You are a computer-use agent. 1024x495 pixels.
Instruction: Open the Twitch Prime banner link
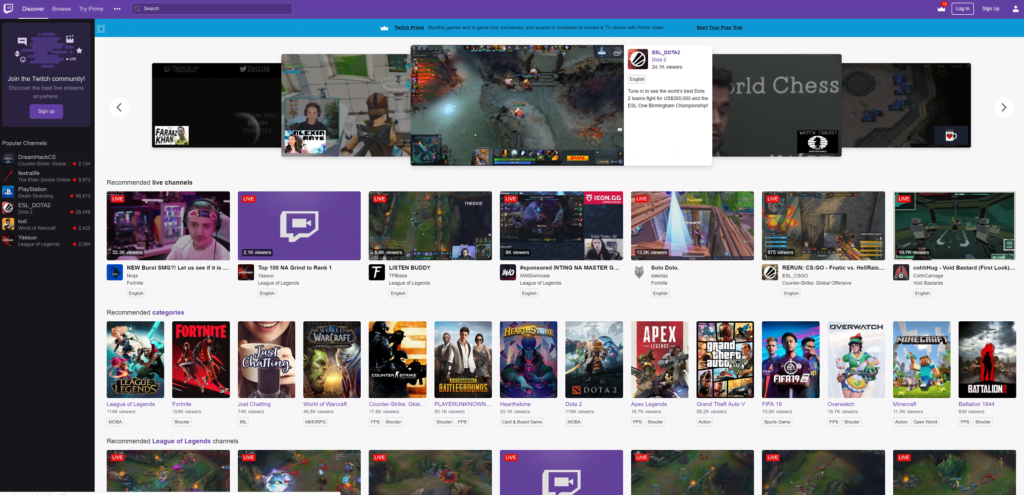pos(409,27)
